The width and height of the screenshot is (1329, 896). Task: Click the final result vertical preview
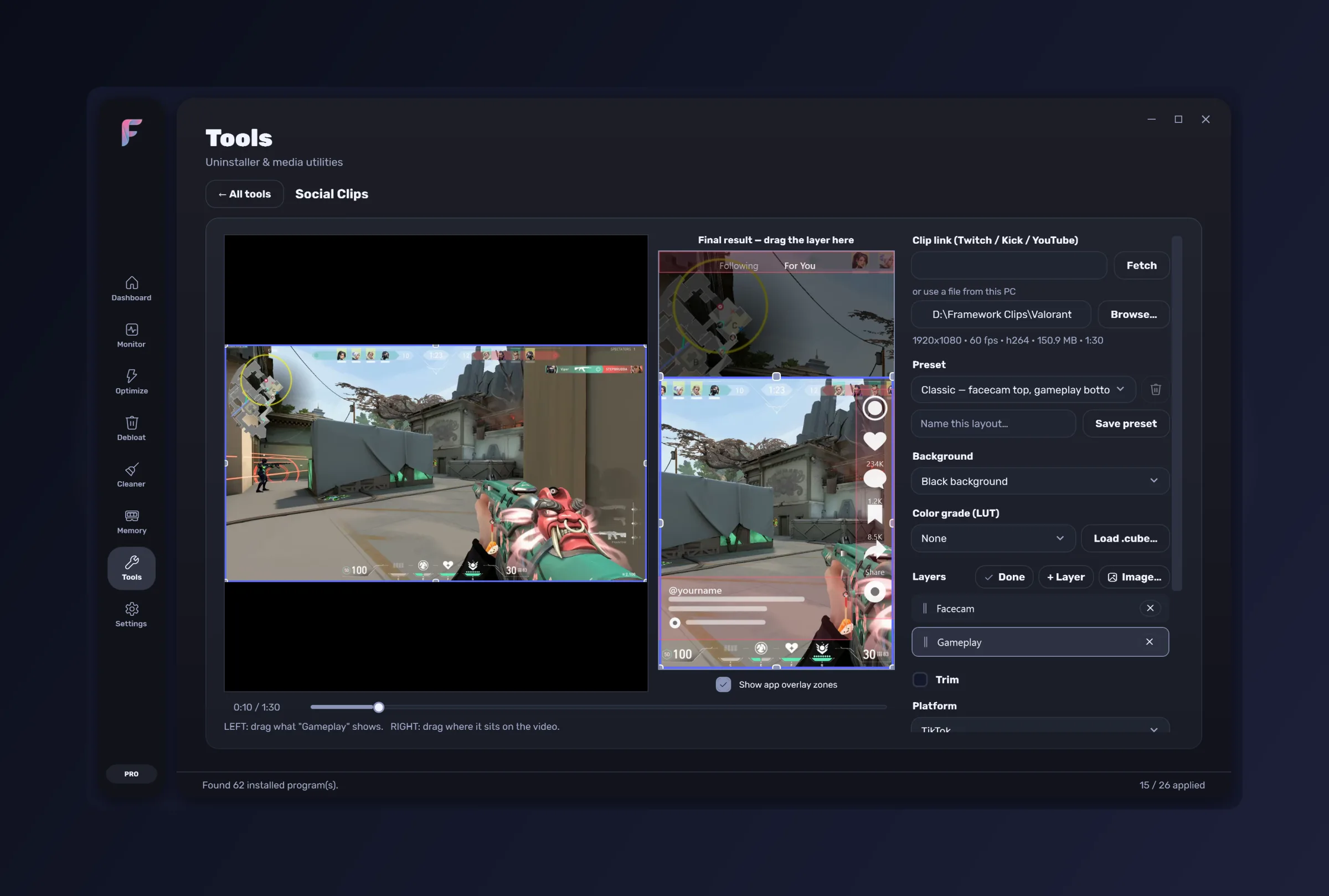(776, 460)
